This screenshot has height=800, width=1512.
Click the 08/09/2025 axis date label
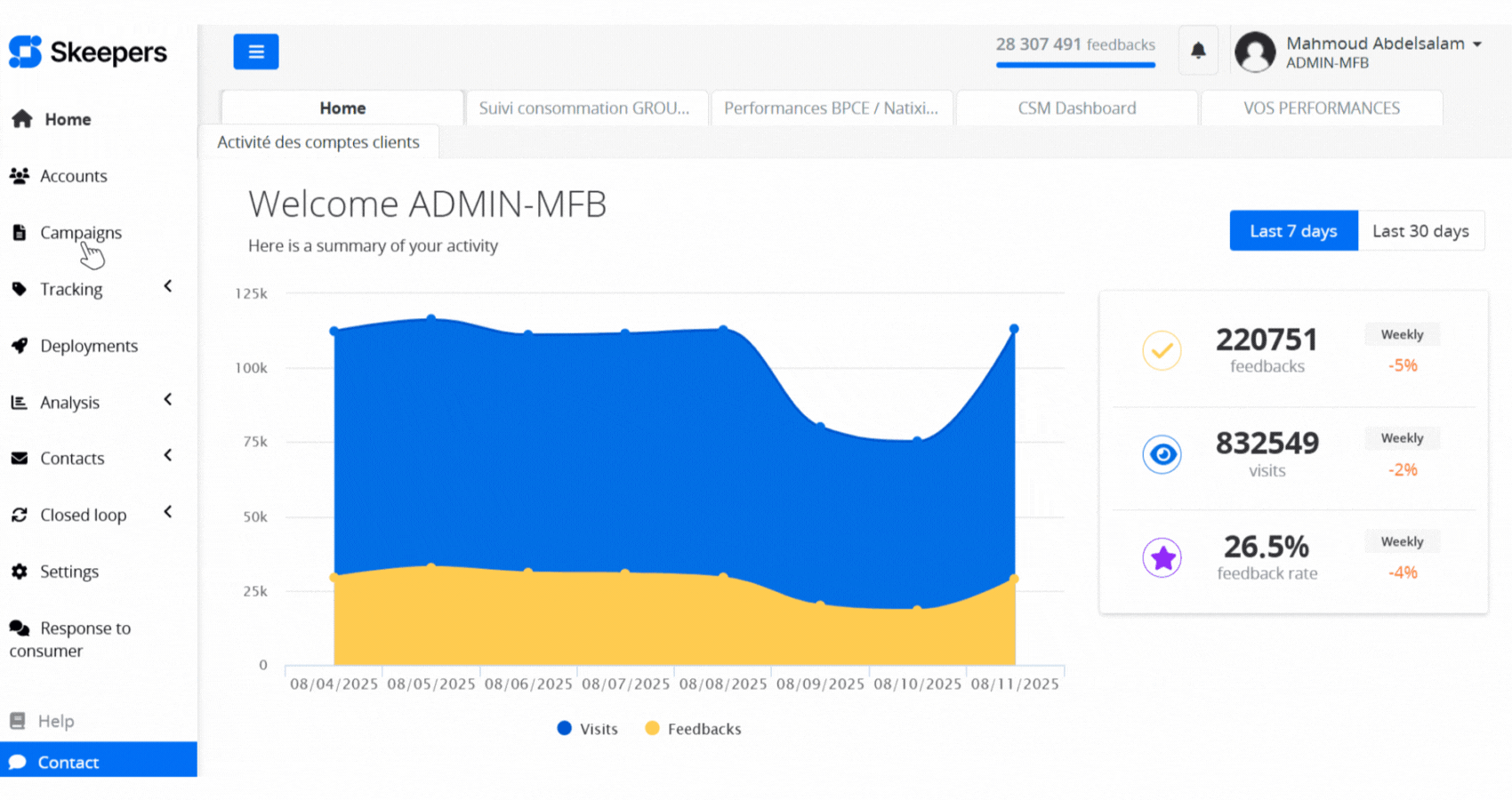(x=820, y=684)
